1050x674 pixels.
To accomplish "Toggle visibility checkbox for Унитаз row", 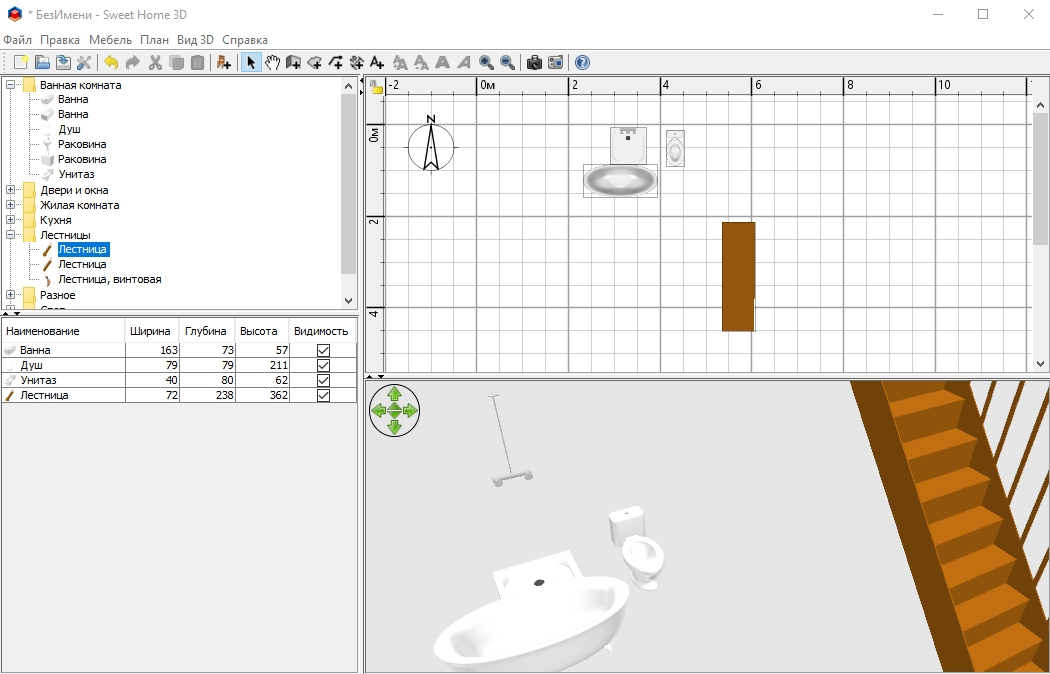I will [x=323, y=381].
